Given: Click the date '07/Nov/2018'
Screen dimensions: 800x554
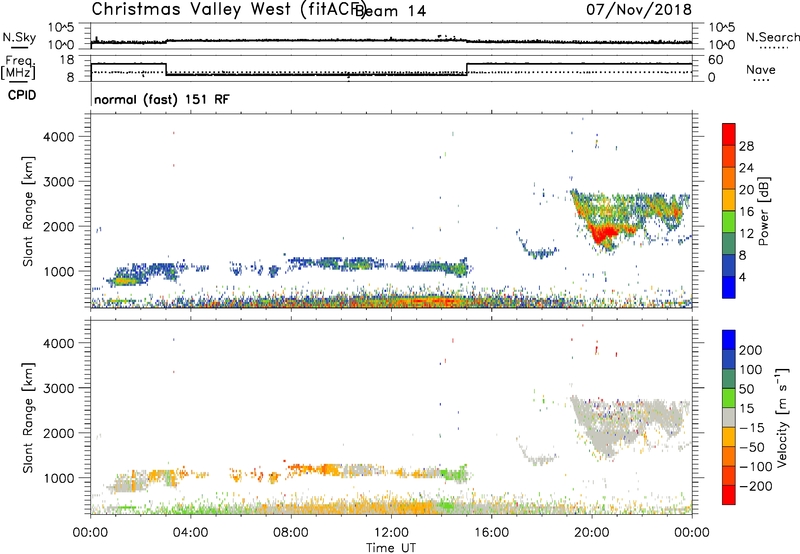Looking at the screenshot, I should pos(639,9).
